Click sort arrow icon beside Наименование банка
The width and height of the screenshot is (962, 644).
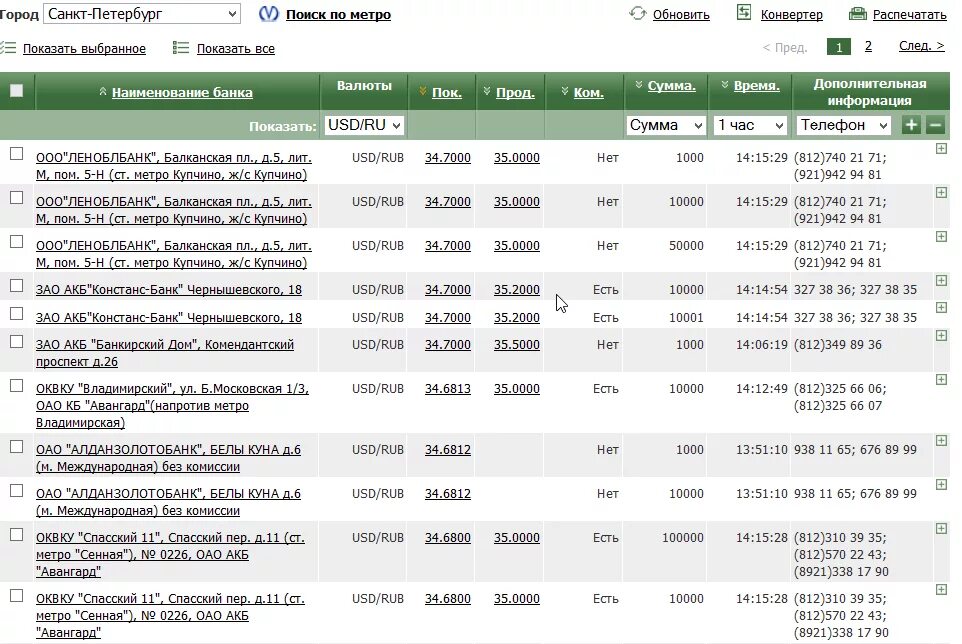coord(102,91)
